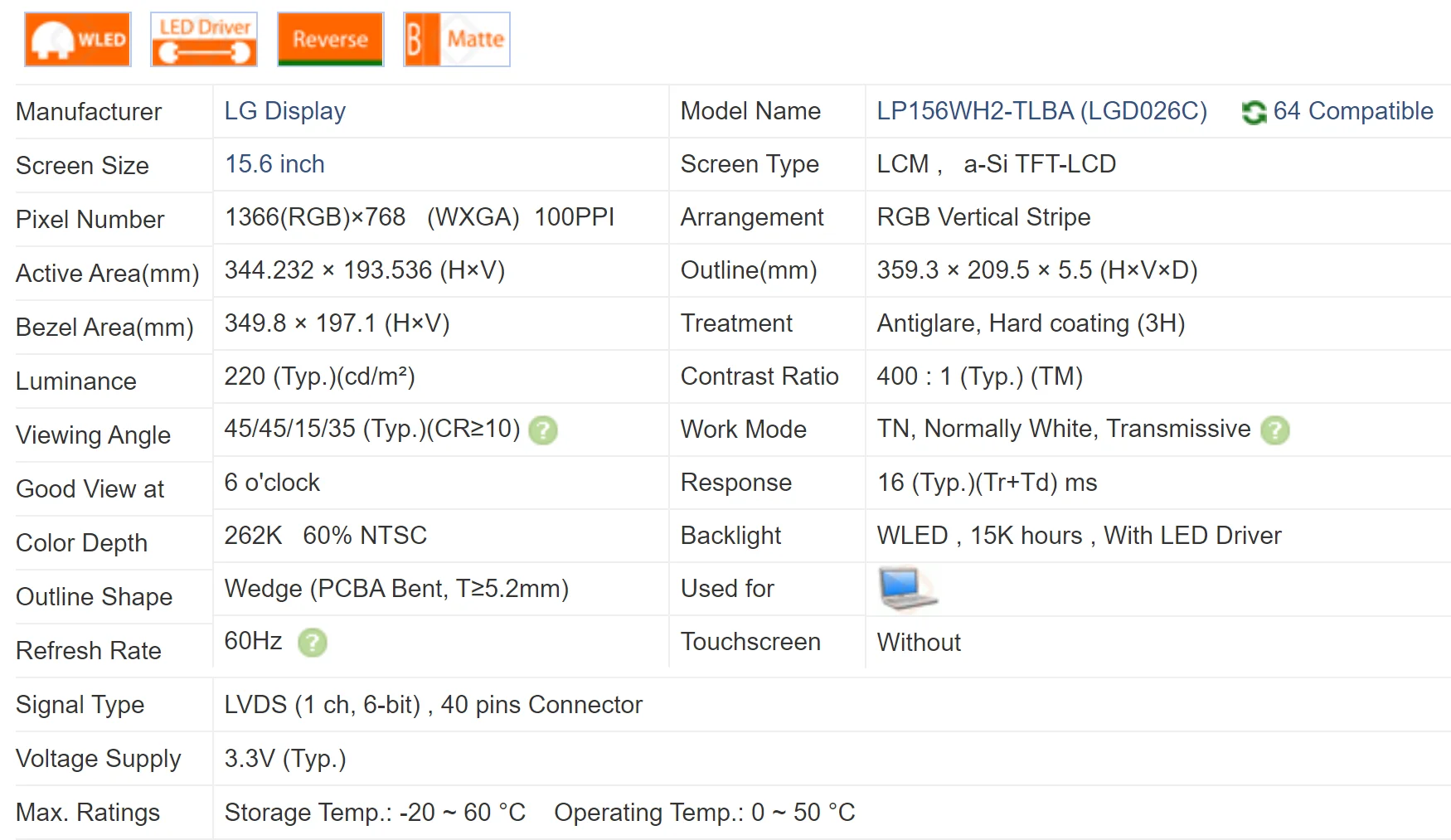Open help icon beside Viewing Angle value
The image size is (1451, 840).
click(x=543, y=430)
